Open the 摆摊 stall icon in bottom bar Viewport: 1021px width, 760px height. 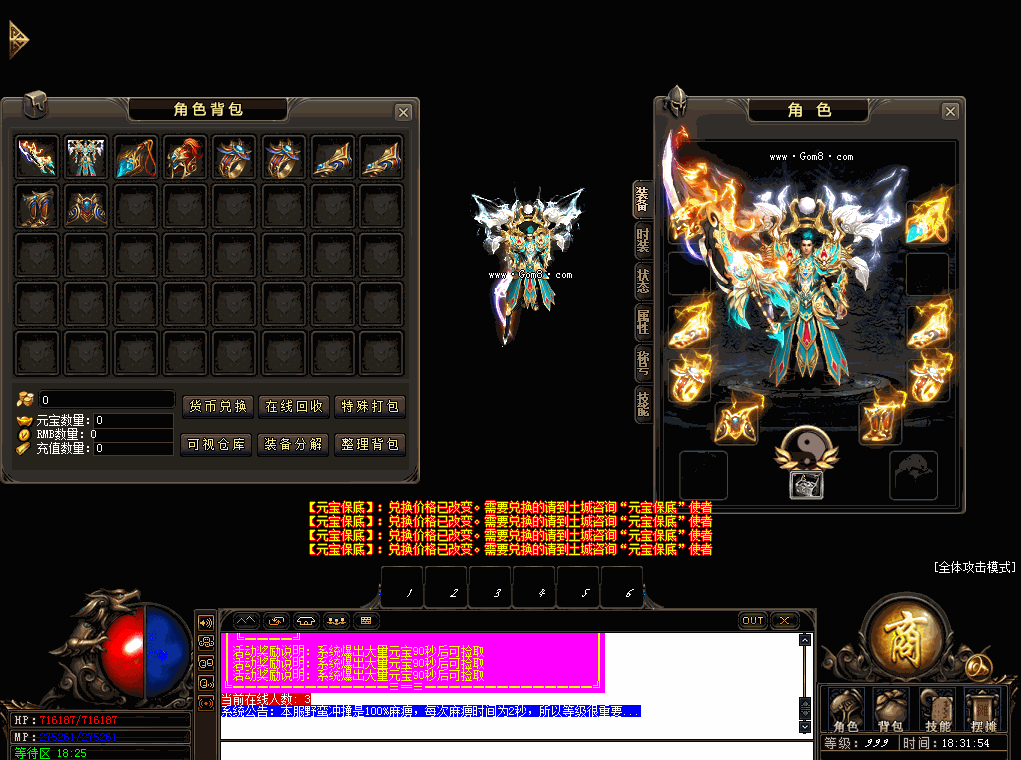[983, 709]
